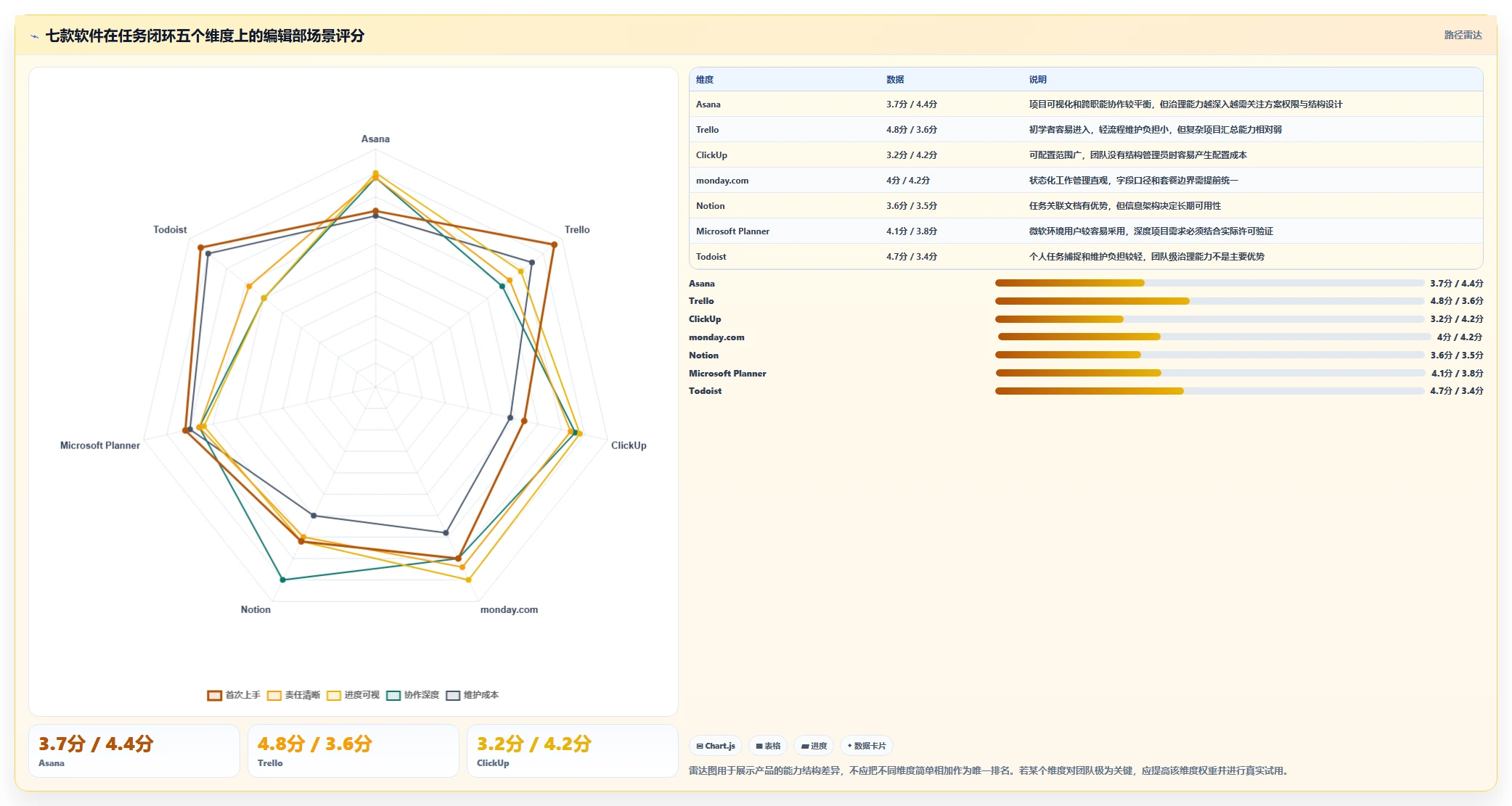This screenshot has height=806, width=1512.
Task: Click the Asana progress bar
Action: click(x=1209, y=283)
